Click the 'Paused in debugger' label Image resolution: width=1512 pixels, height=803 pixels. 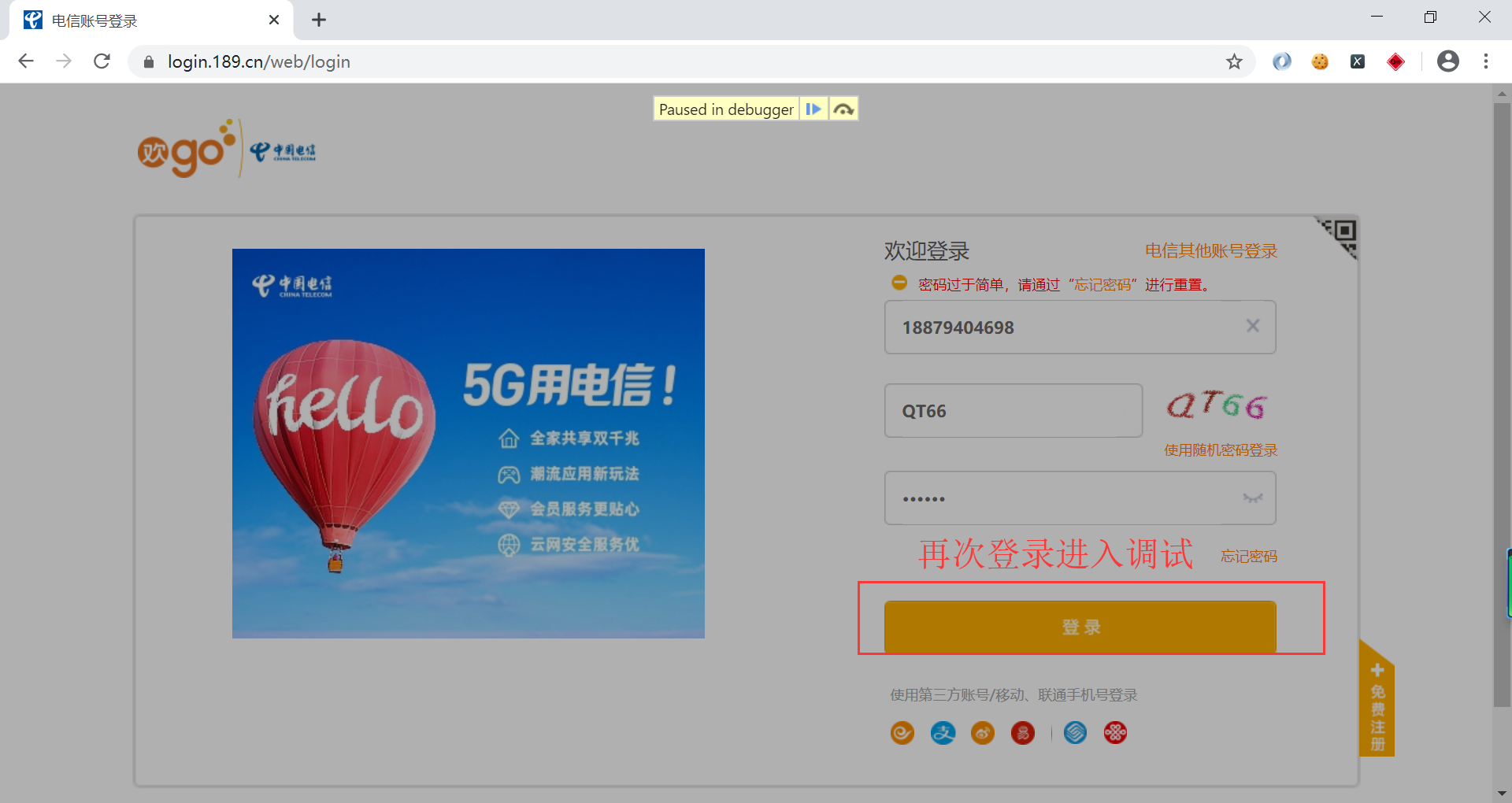[x=726, y=109]
